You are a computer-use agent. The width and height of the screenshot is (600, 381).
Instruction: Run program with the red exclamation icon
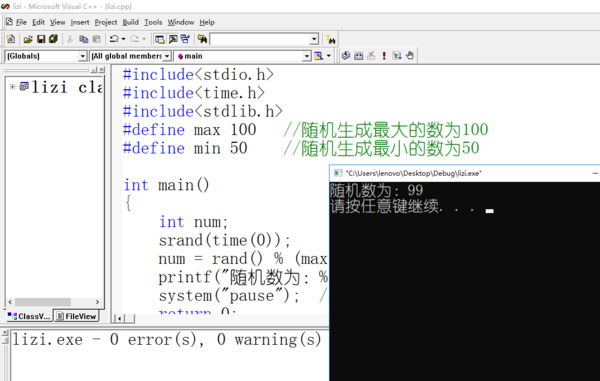[x=384, y=56]
